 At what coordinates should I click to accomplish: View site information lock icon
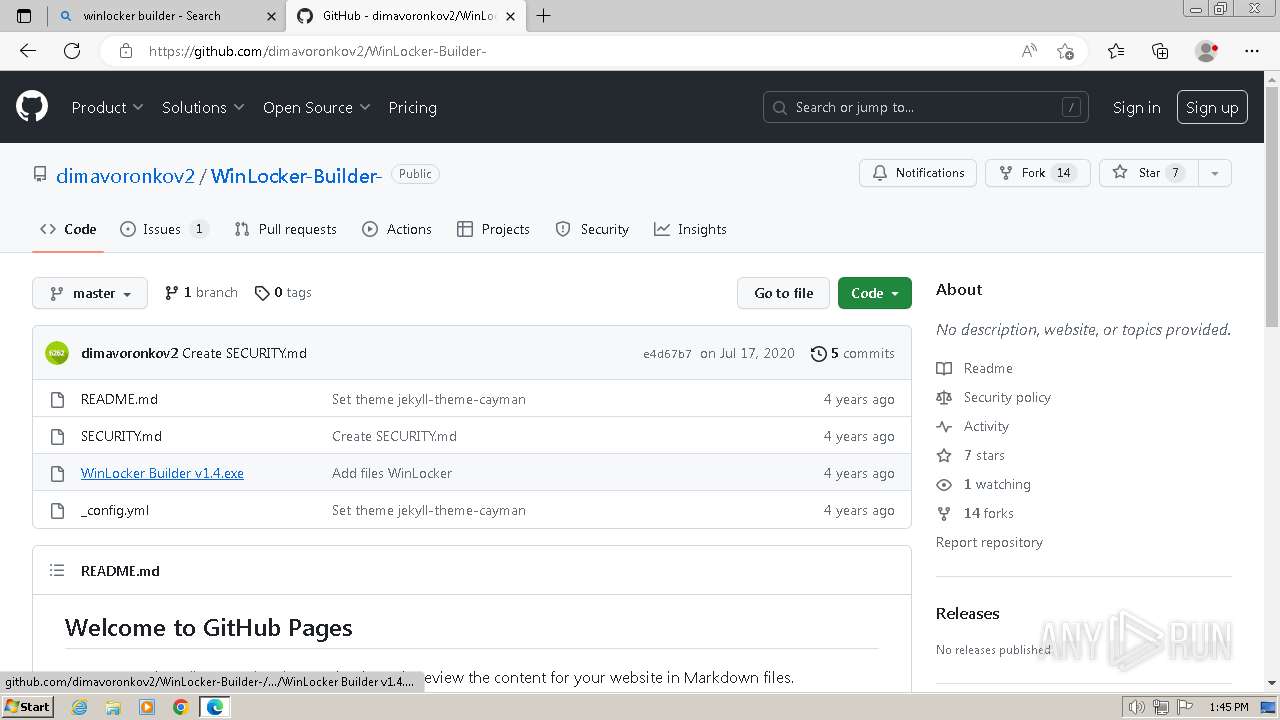126,51
